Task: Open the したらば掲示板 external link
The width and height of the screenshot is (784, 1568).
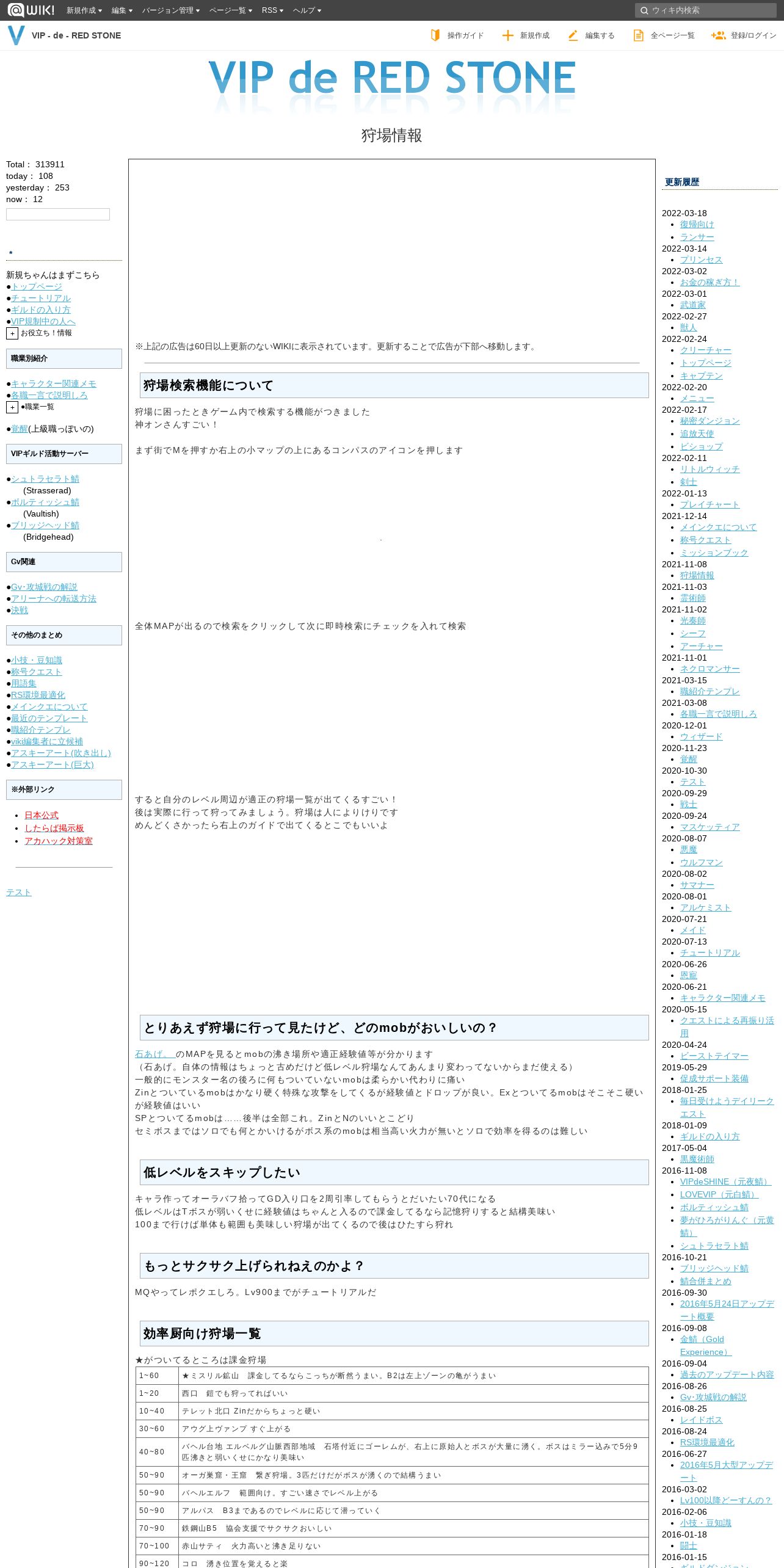Action: pyautogui.click(x=54, y=828)
